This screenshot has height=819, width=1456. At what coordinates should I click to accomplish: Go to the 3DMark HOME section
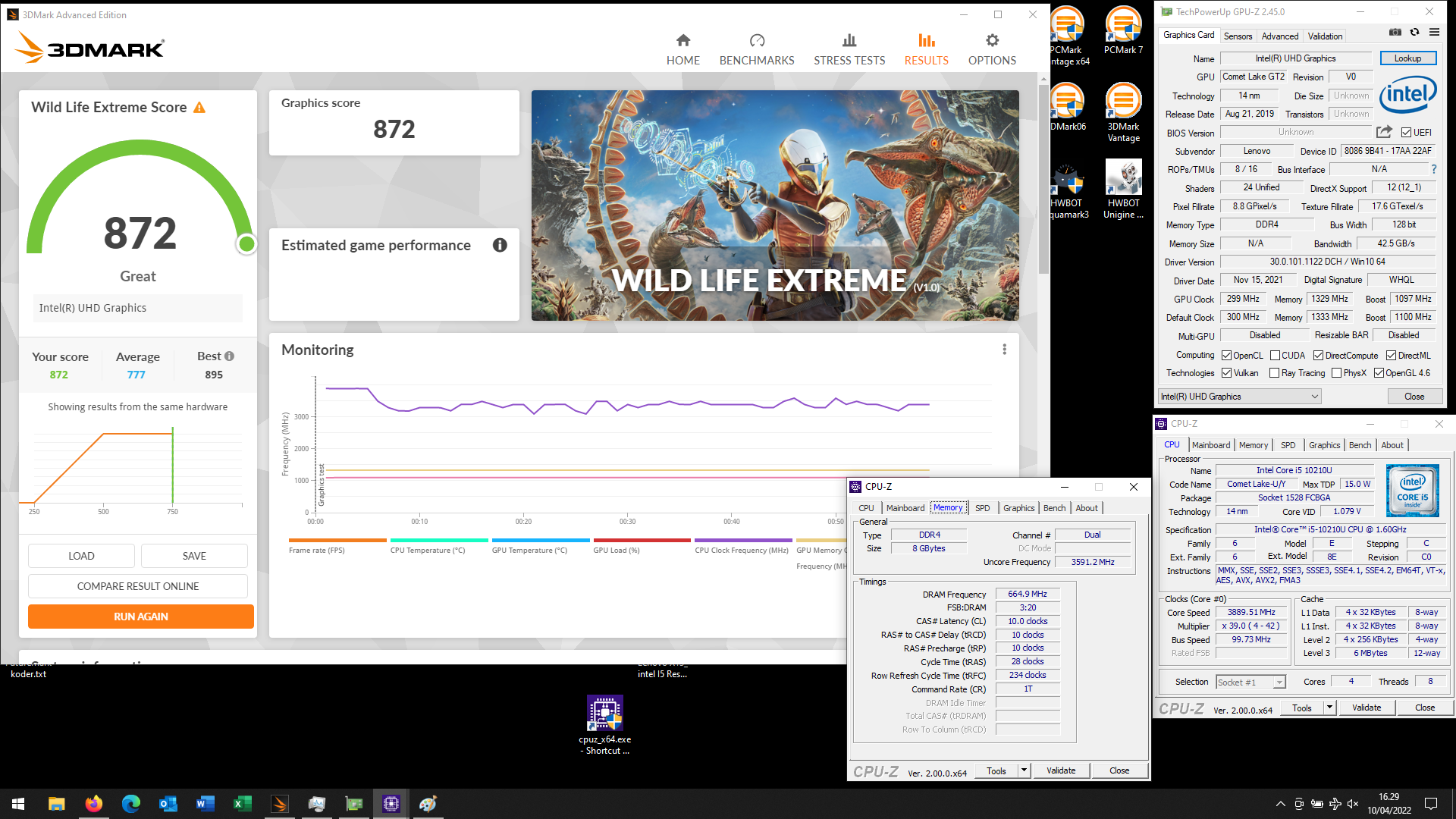[682, 50]
